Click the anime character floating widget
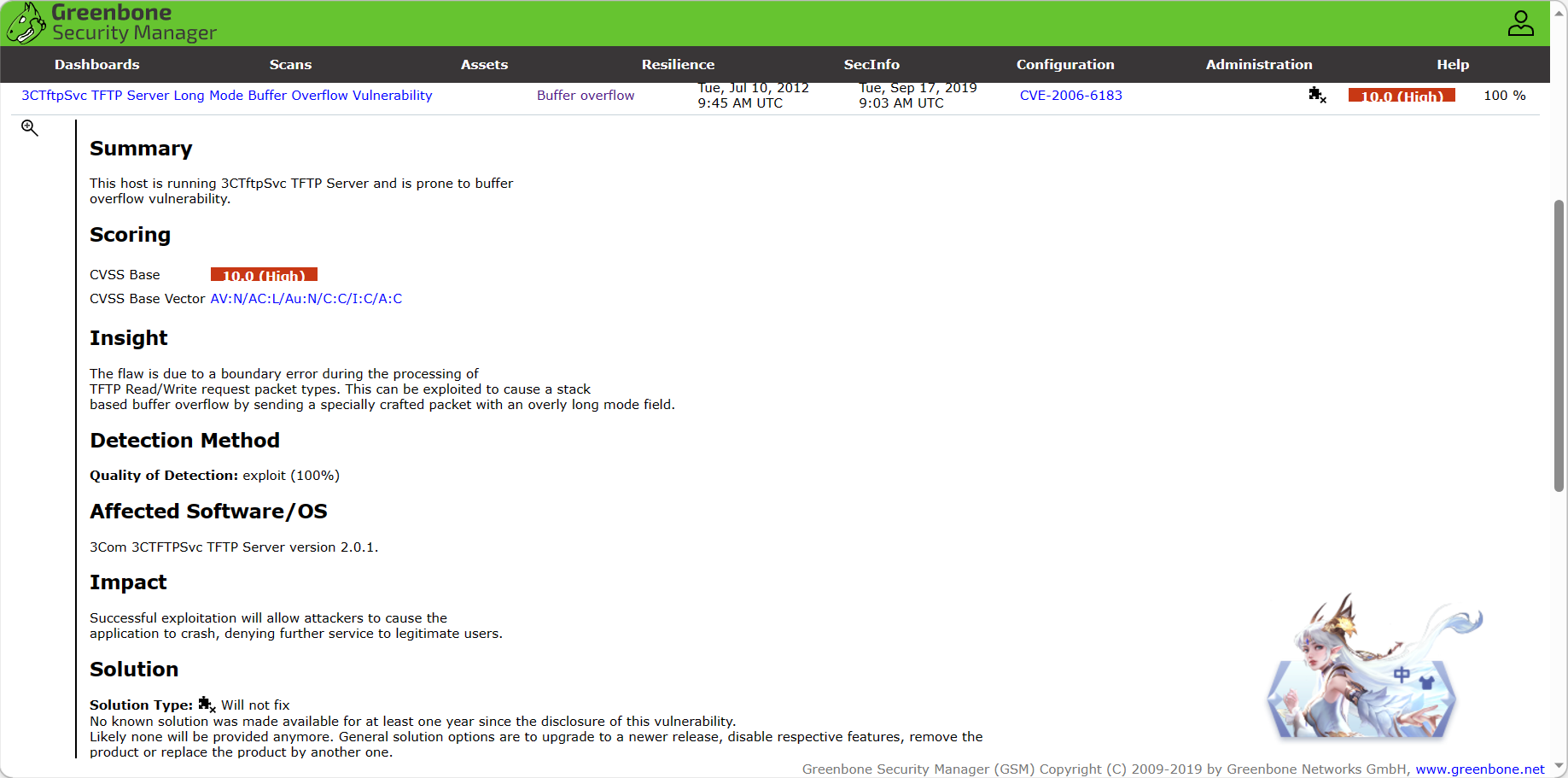Image resolution: width=1568 pixels, height=778 pixels. tap(1375, 666)
